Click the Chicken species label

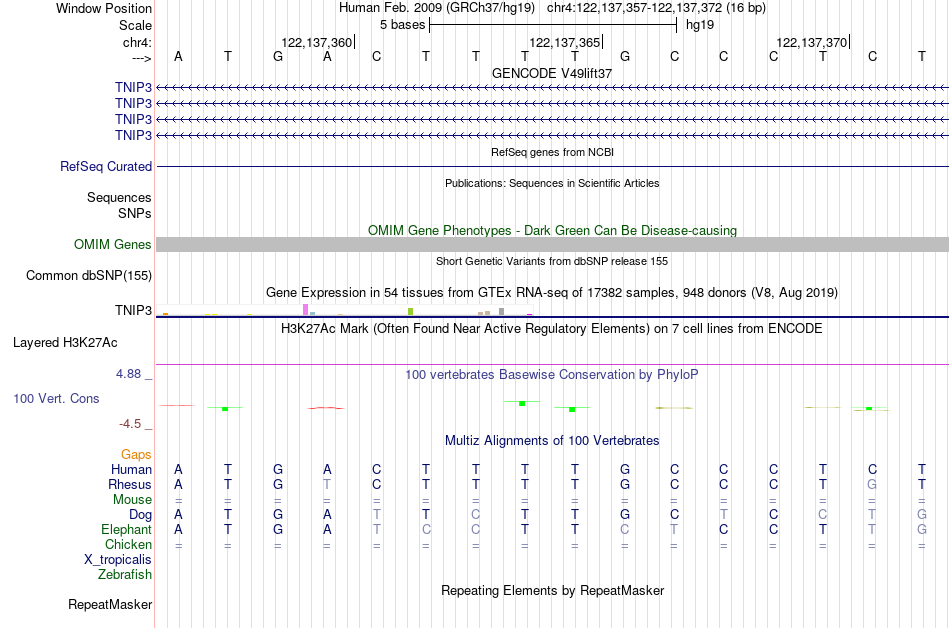coord(128,544)
